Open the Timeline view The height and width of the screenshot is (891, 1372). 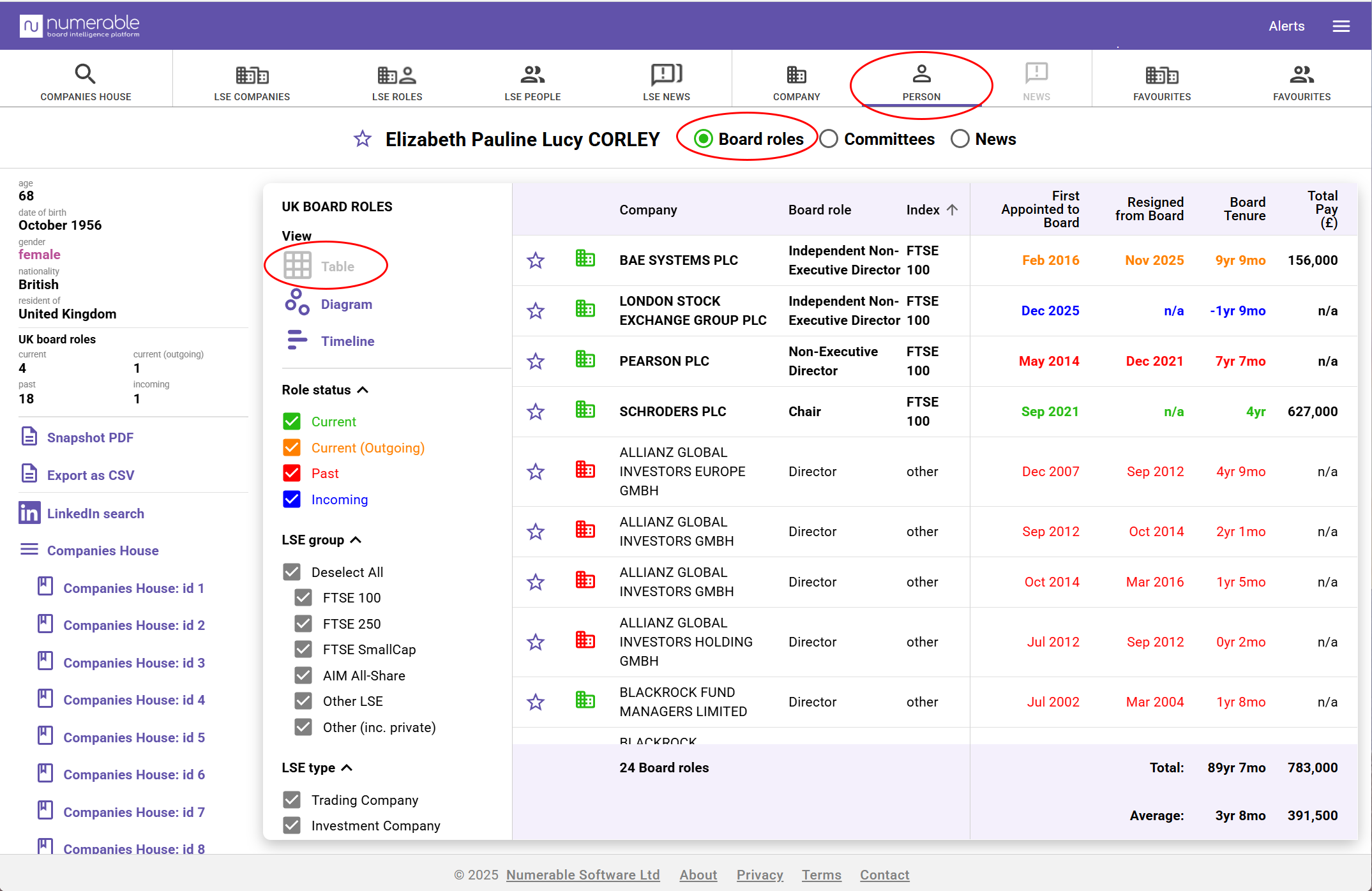tap(347, 341)
